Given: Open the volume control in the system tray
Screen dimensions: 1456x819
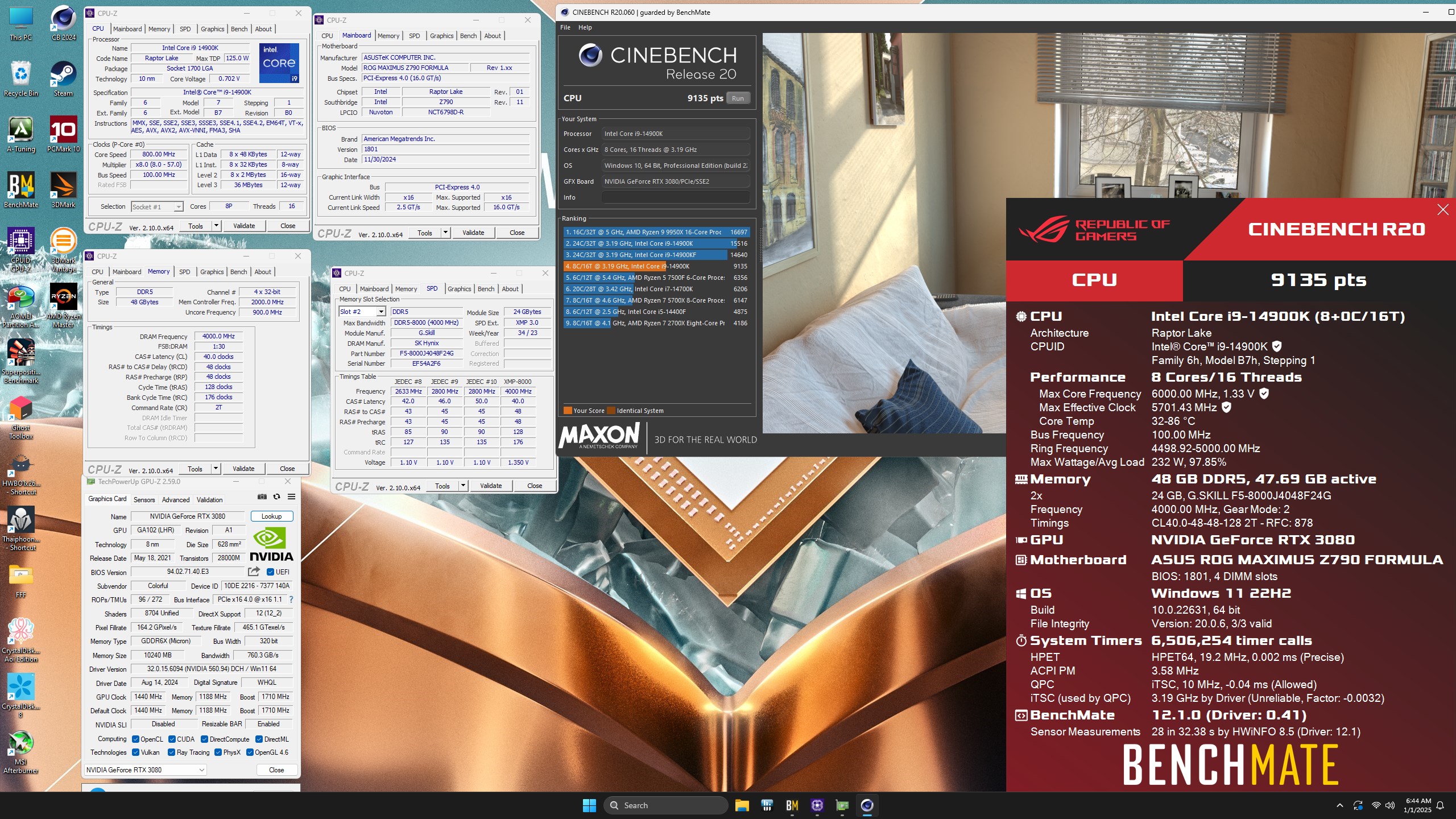Looking at the screenshot, I should click(1390, 805).
